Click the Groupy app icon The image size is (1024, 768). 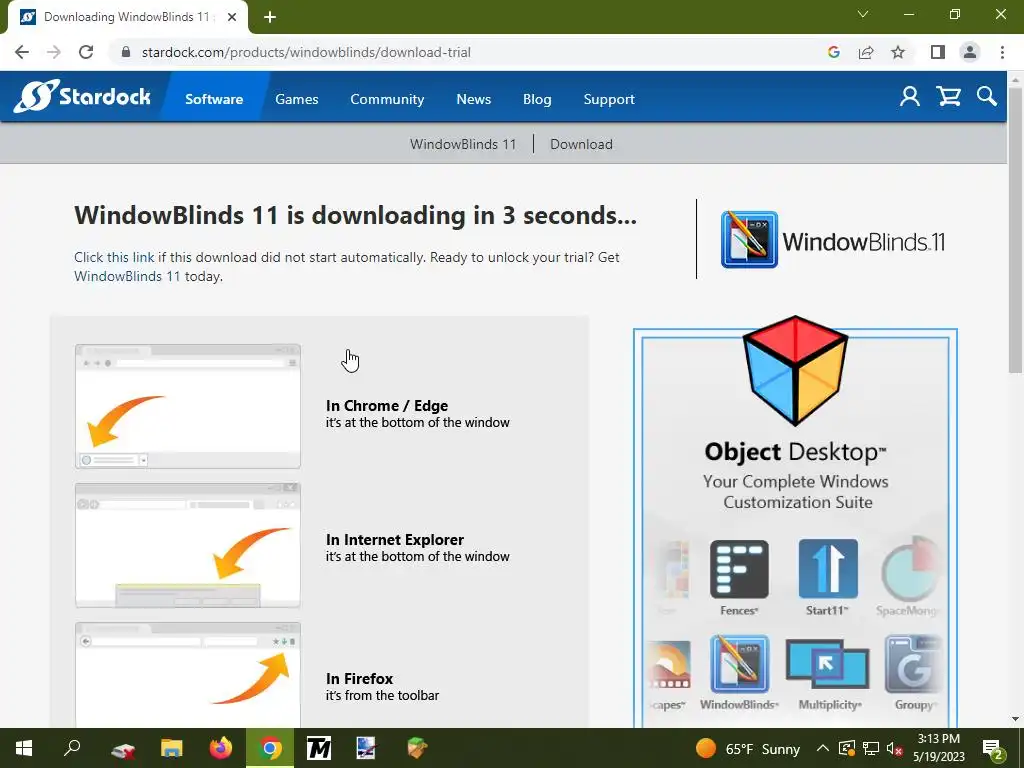(913, 664)
